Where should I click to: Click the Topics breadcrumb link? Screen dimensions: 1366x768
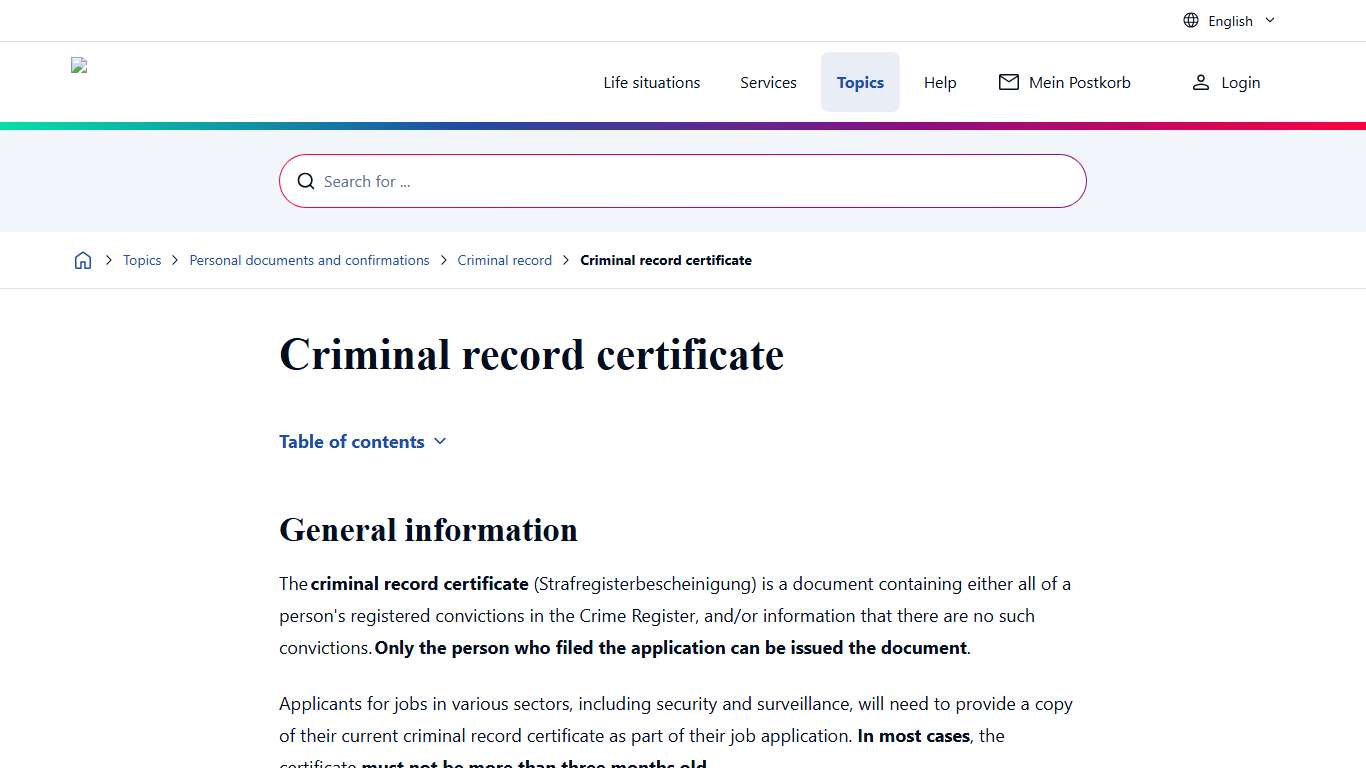tap(142, 260)
